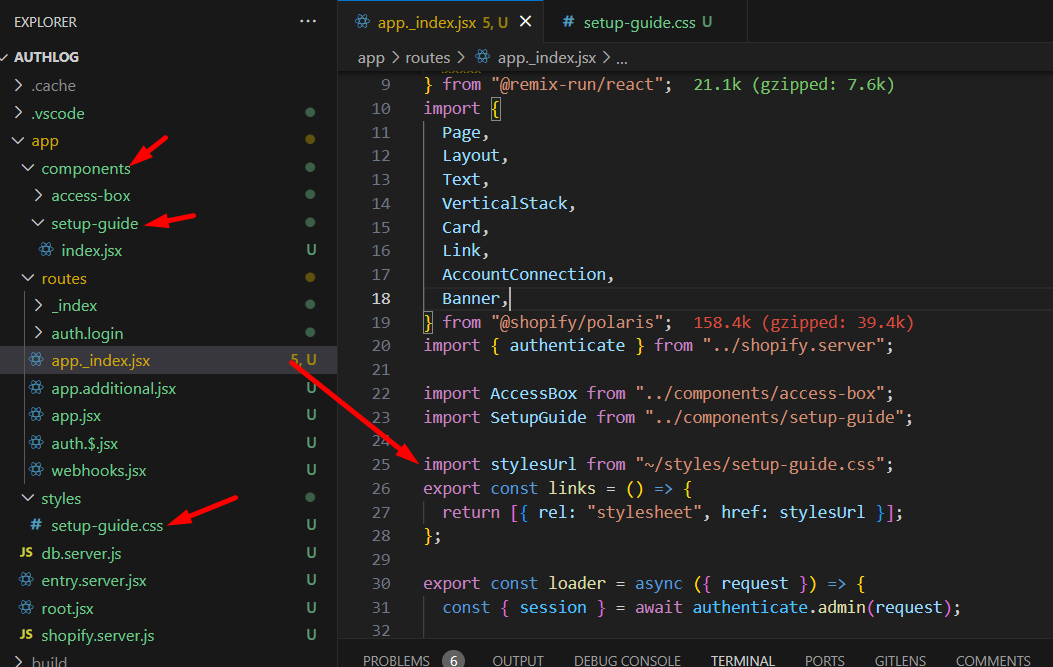Click React icon beside app.additional.jsx
Image resolution: width=1053 pixels, height=667 pixels.
coord(36,388)
